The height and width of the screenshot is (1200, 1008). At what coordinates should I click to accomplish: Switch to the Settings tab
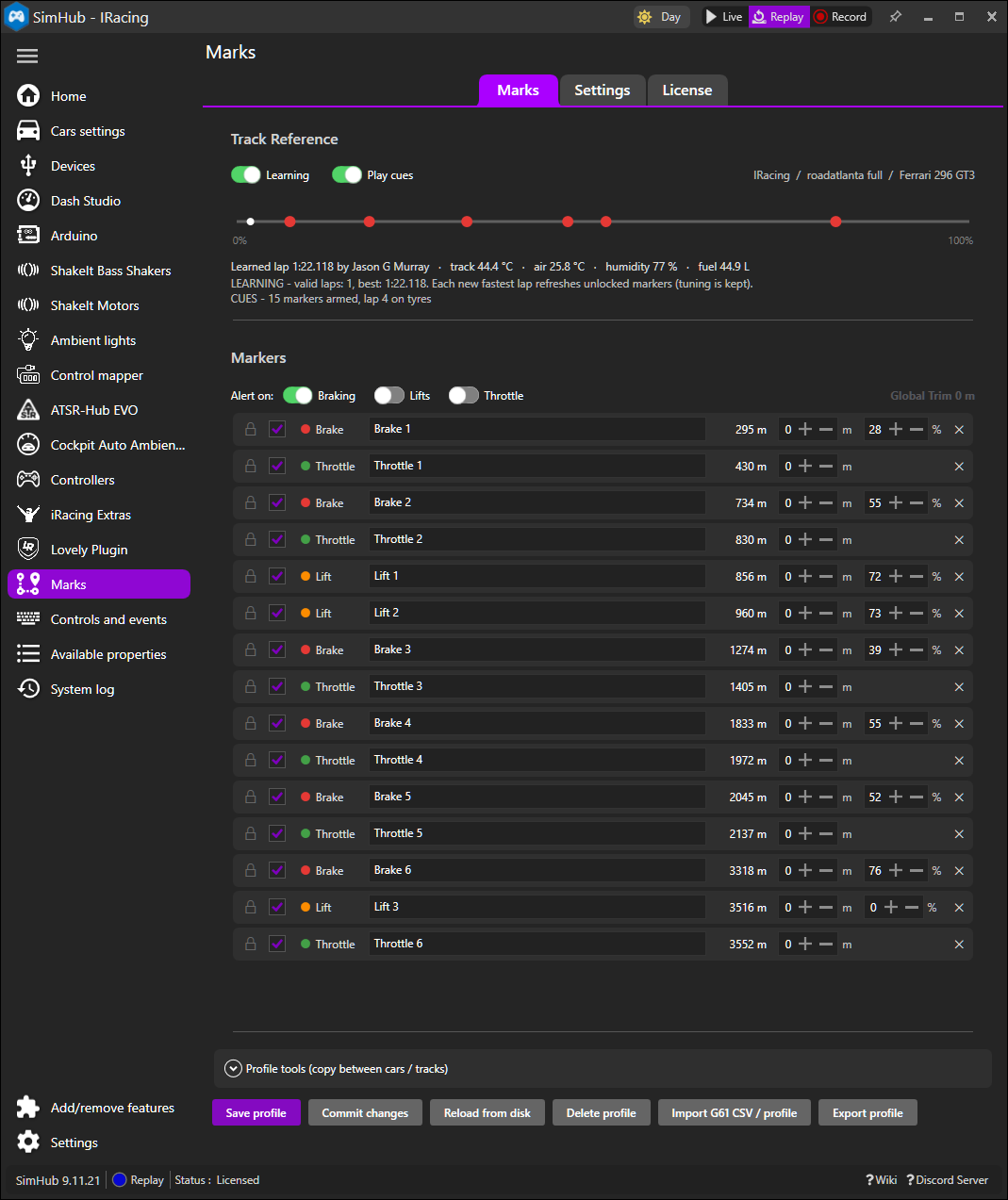tap(602, 90)
